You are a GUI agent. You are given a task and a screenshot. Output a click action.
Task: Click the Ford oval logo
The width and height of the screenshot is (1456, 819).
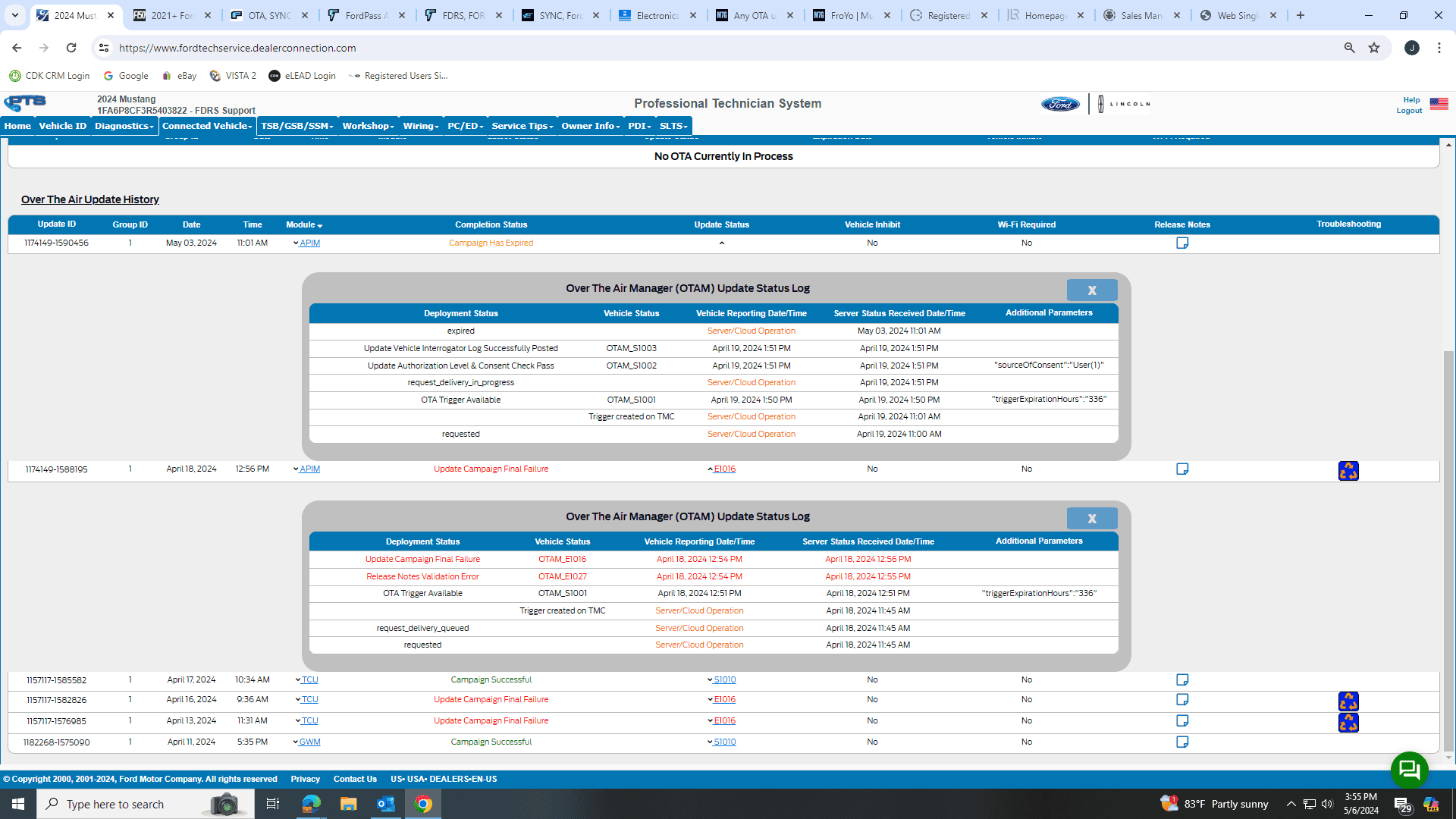coord(1060,105)
